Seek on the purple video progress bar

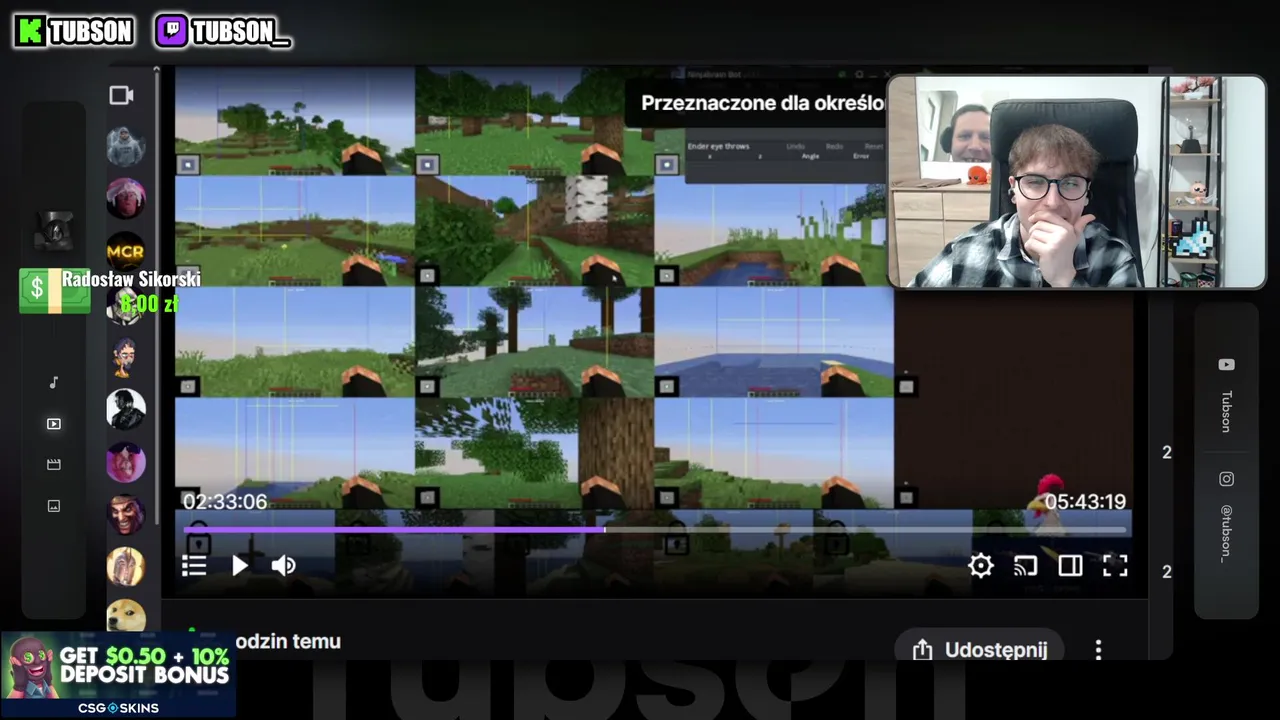[655, 529]
